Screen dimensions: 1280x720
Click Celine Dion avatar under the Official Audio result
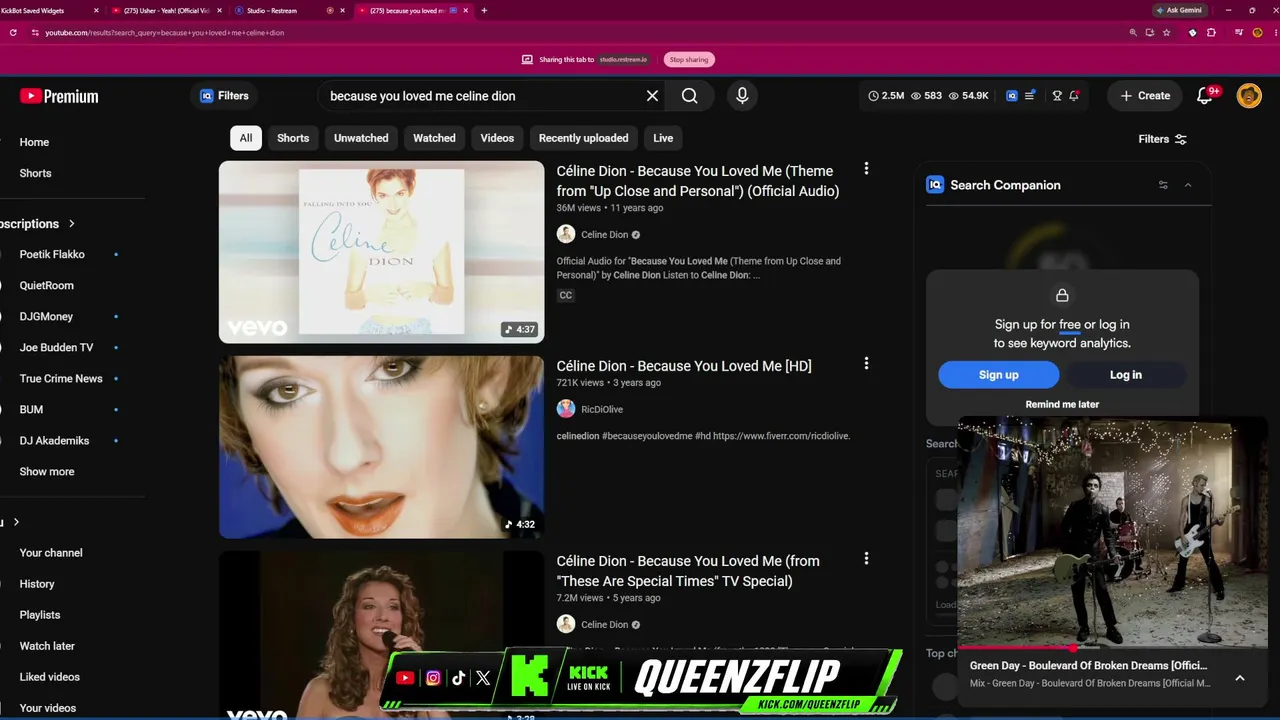click(566, 234)
